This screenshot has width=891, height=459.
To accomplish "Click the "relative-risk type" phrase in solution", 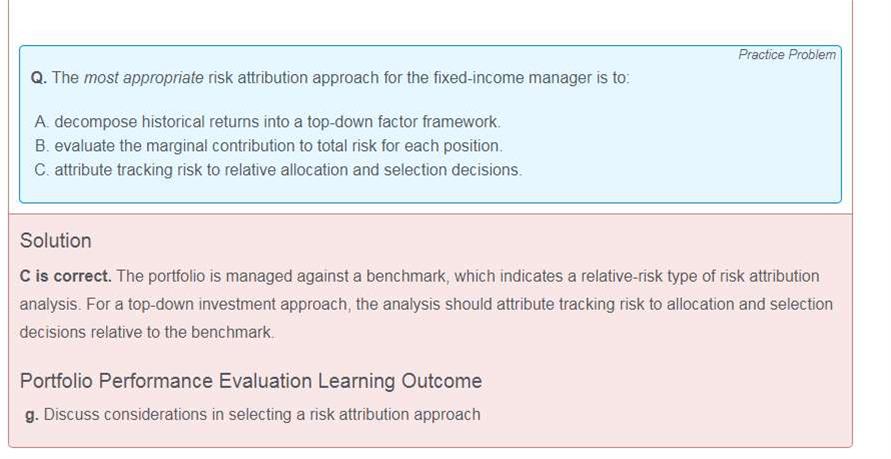I will pyautogui.click(x=561, y=276).
